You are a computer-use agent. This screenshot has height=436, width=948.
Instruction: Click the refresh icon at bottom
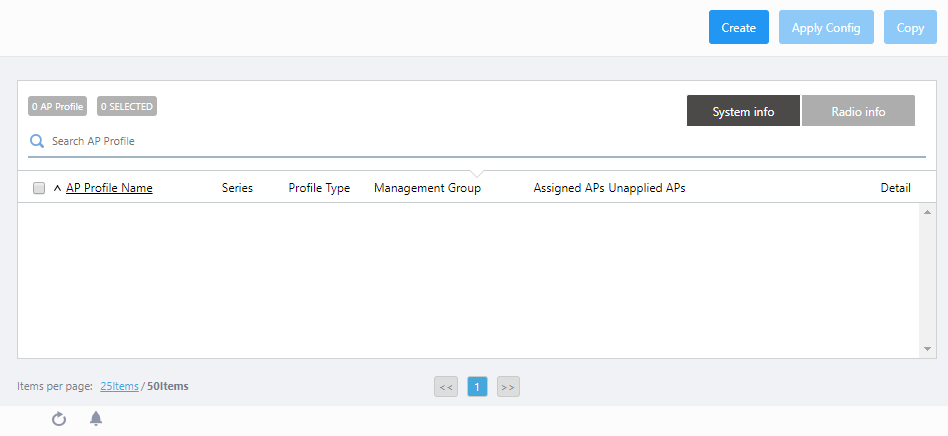[59, 419]
